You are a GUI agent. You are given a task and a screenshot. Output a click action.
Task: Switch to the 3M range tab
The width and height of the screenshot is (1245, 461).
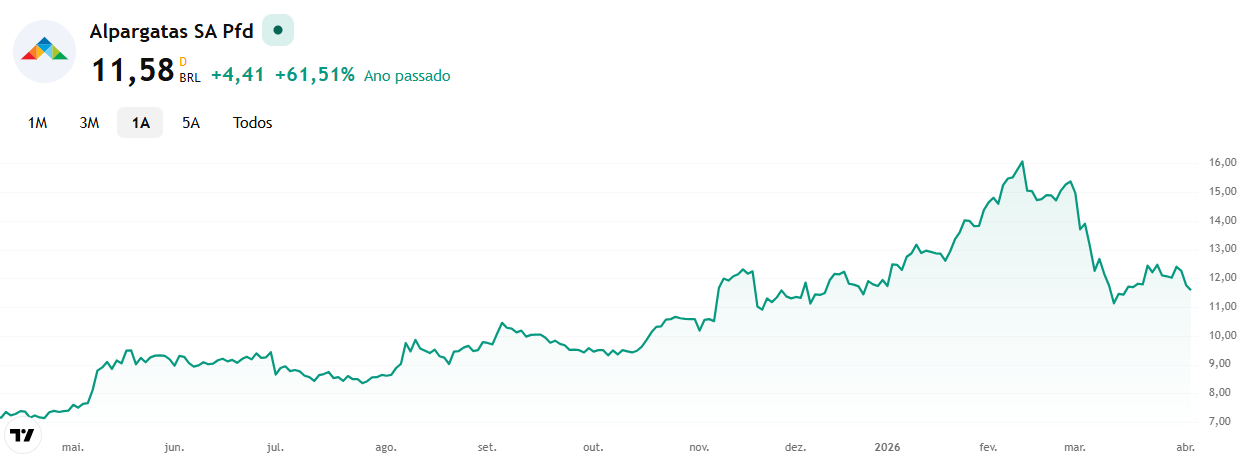[89, 123]
